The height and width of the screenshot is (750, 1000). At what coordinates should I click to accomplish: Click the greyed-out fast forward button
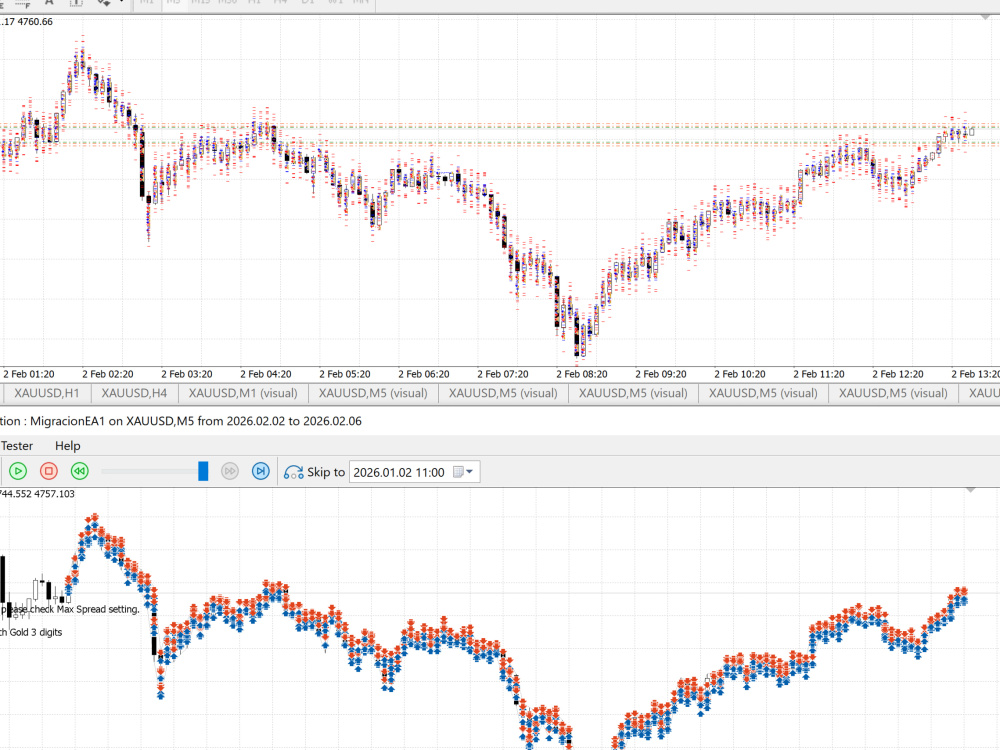pyautogui.click(x=230, y=471)
